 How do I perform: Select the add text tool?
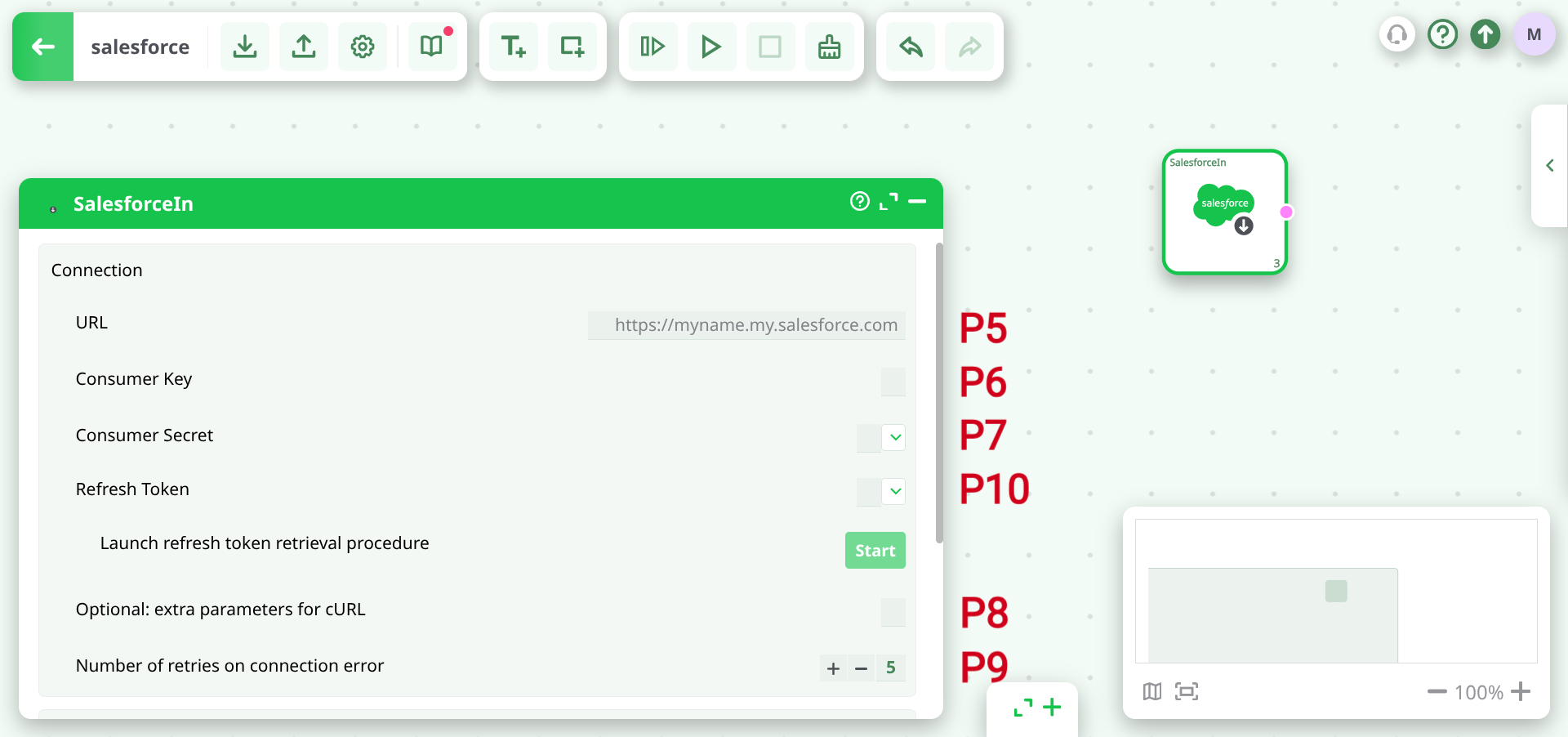click(514, 47)
